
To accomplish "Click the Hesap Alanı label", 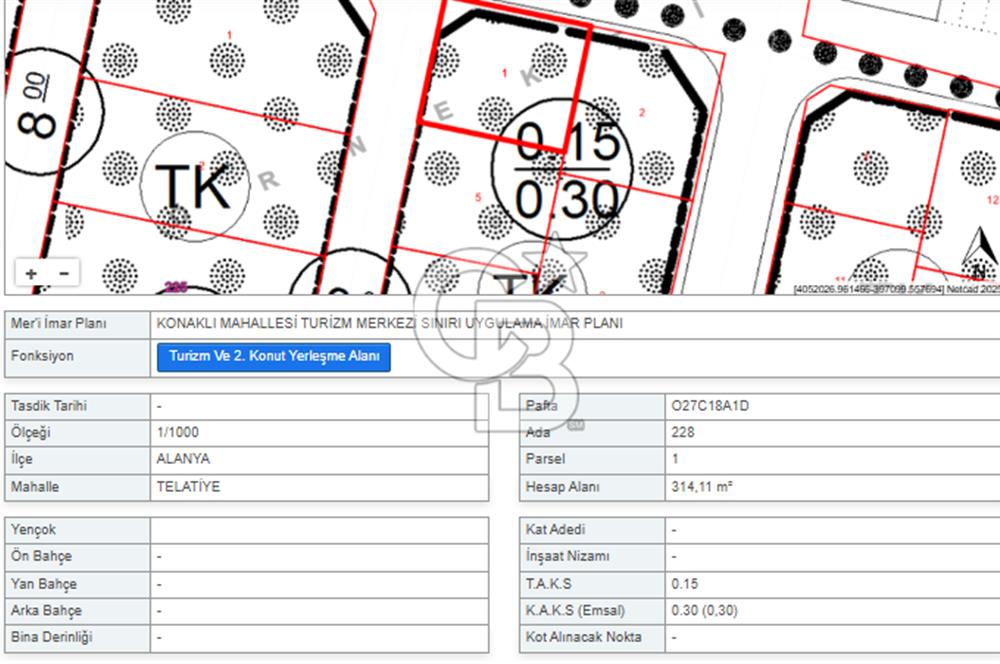I will (562, 487).
